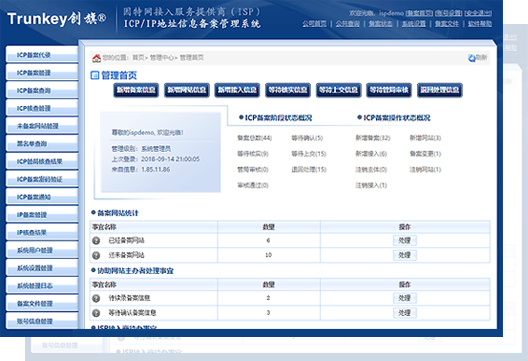Click the 新增接入信息 button

coord(237,90)
